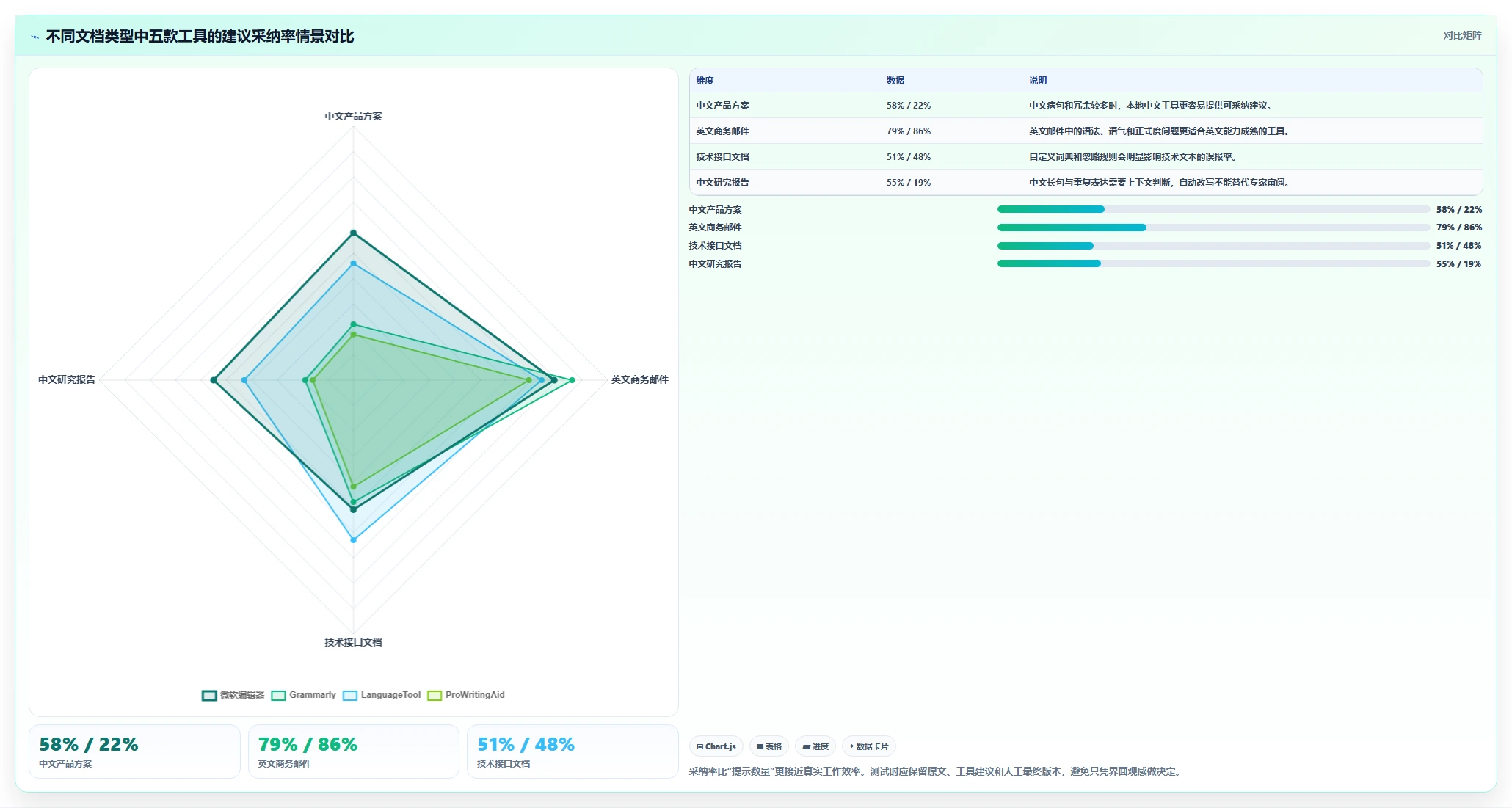This screenshot has height=808, width=1512.
Task: Click the 进度 tag chip
Action: point(815,746)
